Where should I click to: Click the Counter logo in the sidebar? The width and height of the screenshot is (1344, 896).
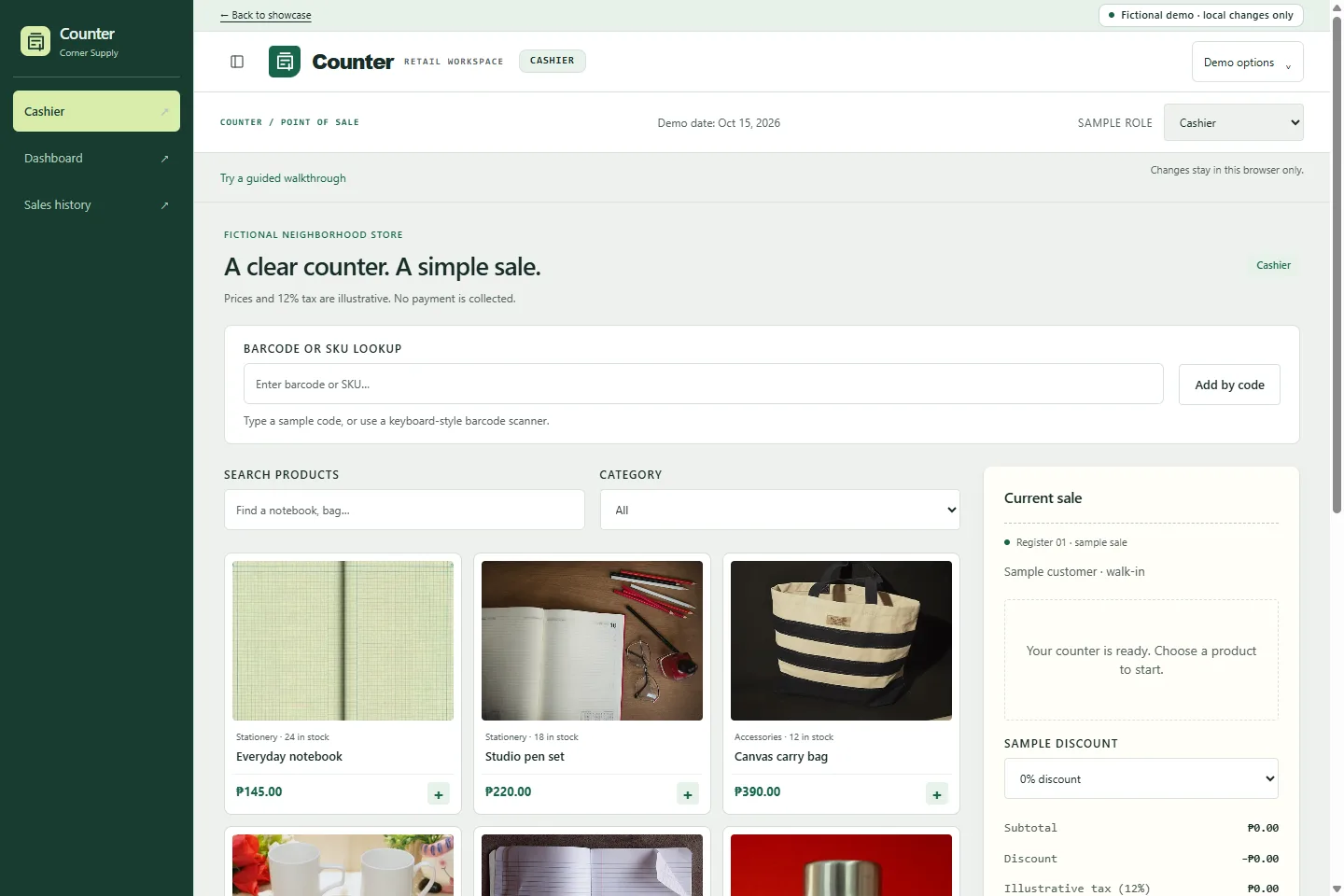click(x=35, y=41)
